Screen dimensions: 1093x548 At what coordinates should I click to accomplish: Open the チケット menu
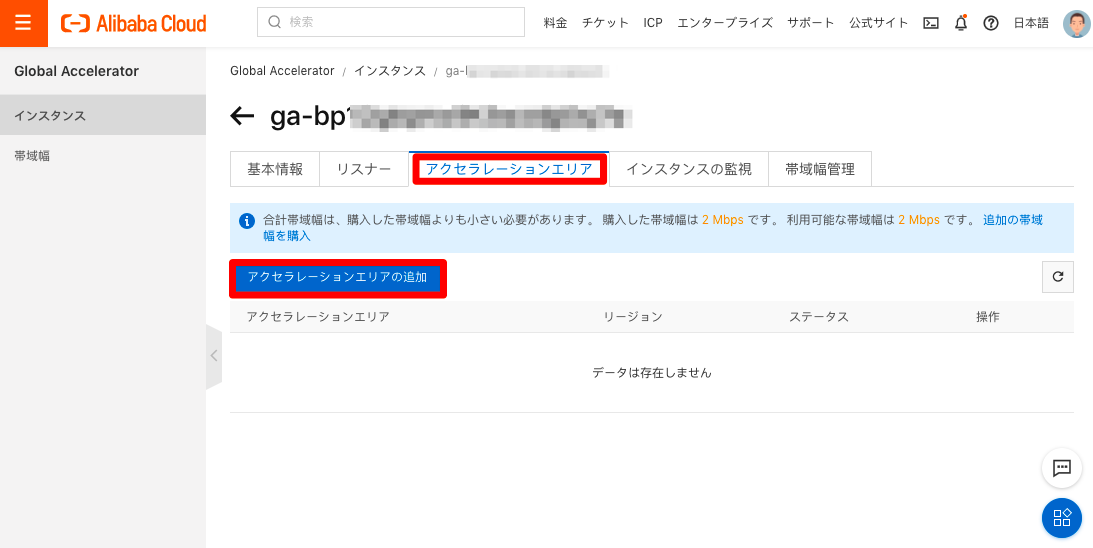[x=606, y=23]
